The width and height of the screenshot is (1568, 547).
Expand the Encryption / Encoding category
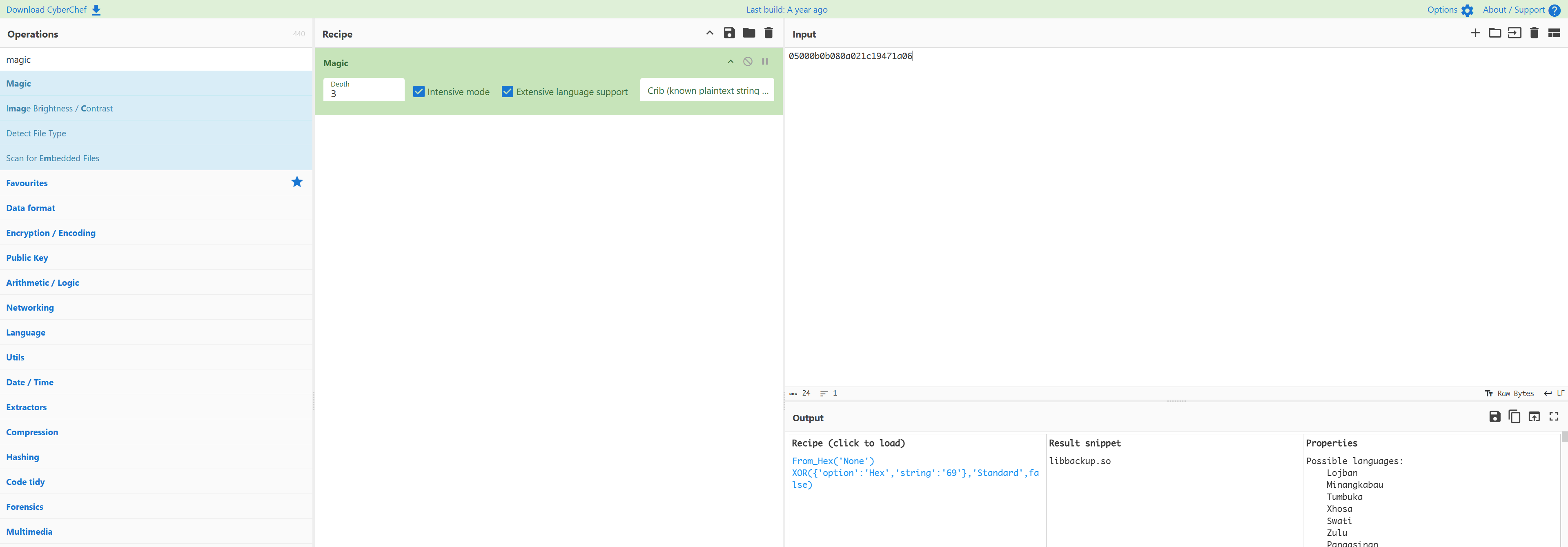coord(51,233)
